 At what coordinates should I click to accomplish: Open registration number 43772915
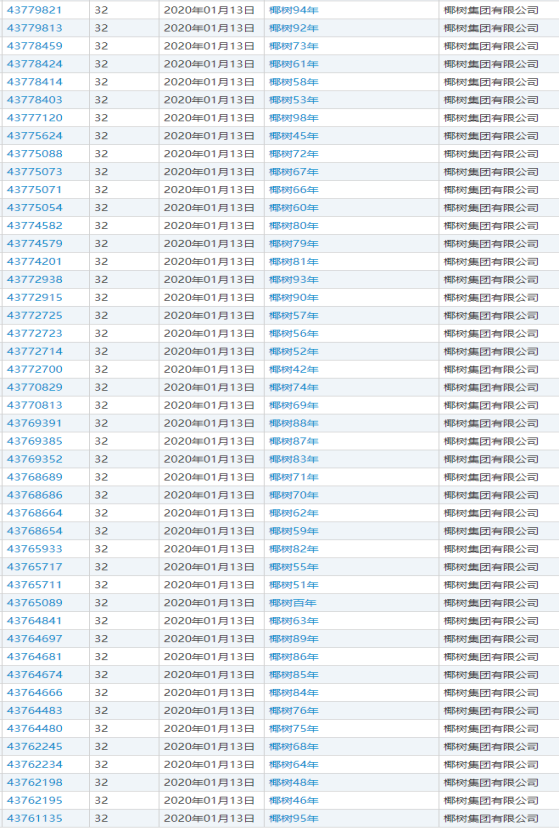(35, 298)
